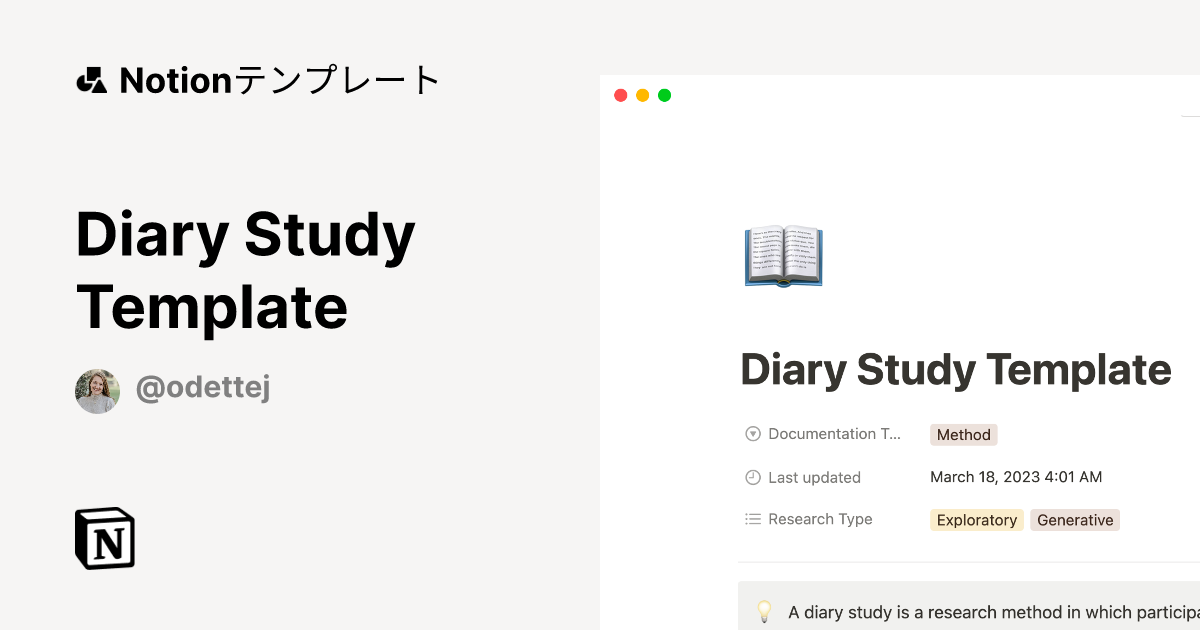Close the window with the red button
The image size is (1200, 630).
point(620,95)
